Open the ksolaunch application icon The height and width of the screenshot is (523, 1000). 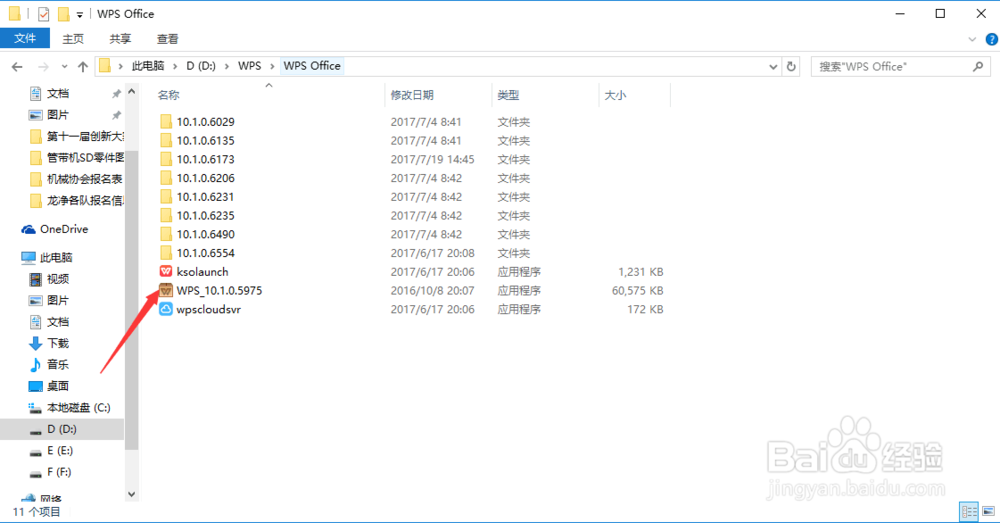tap(166, 272)
